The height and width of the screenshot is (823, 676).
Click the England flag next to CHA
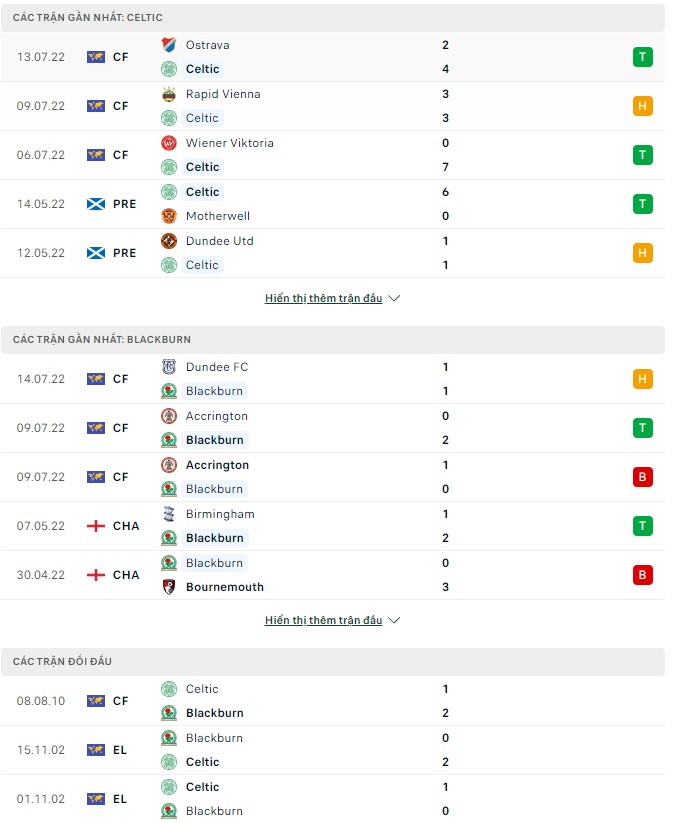tap(94, 525)
